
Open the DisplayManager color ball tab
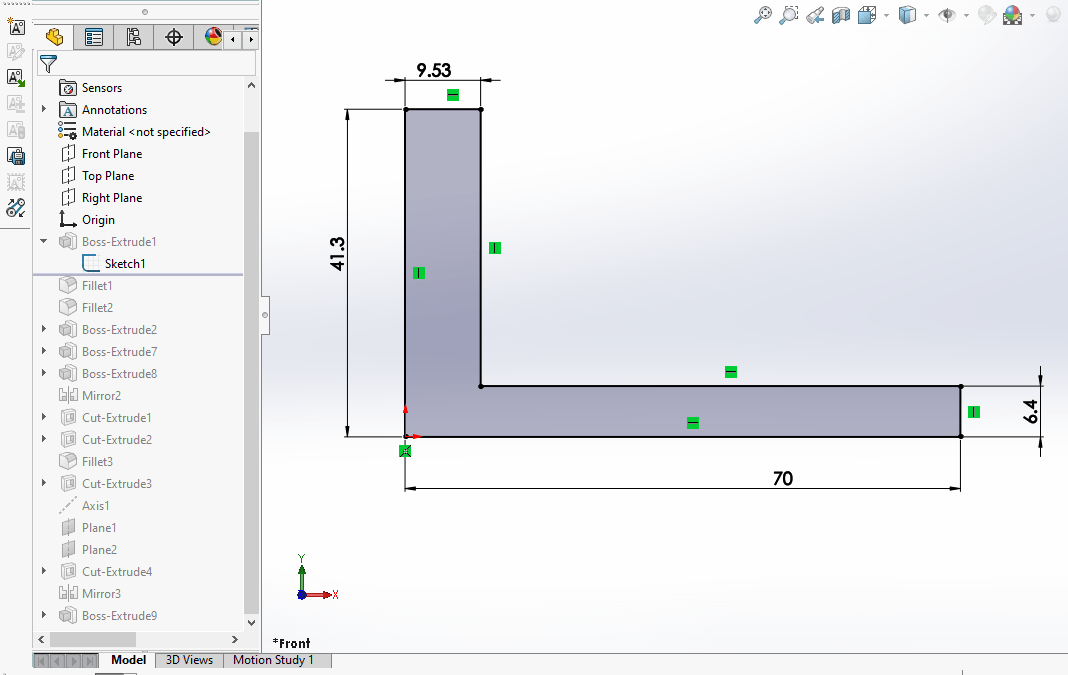213,37
